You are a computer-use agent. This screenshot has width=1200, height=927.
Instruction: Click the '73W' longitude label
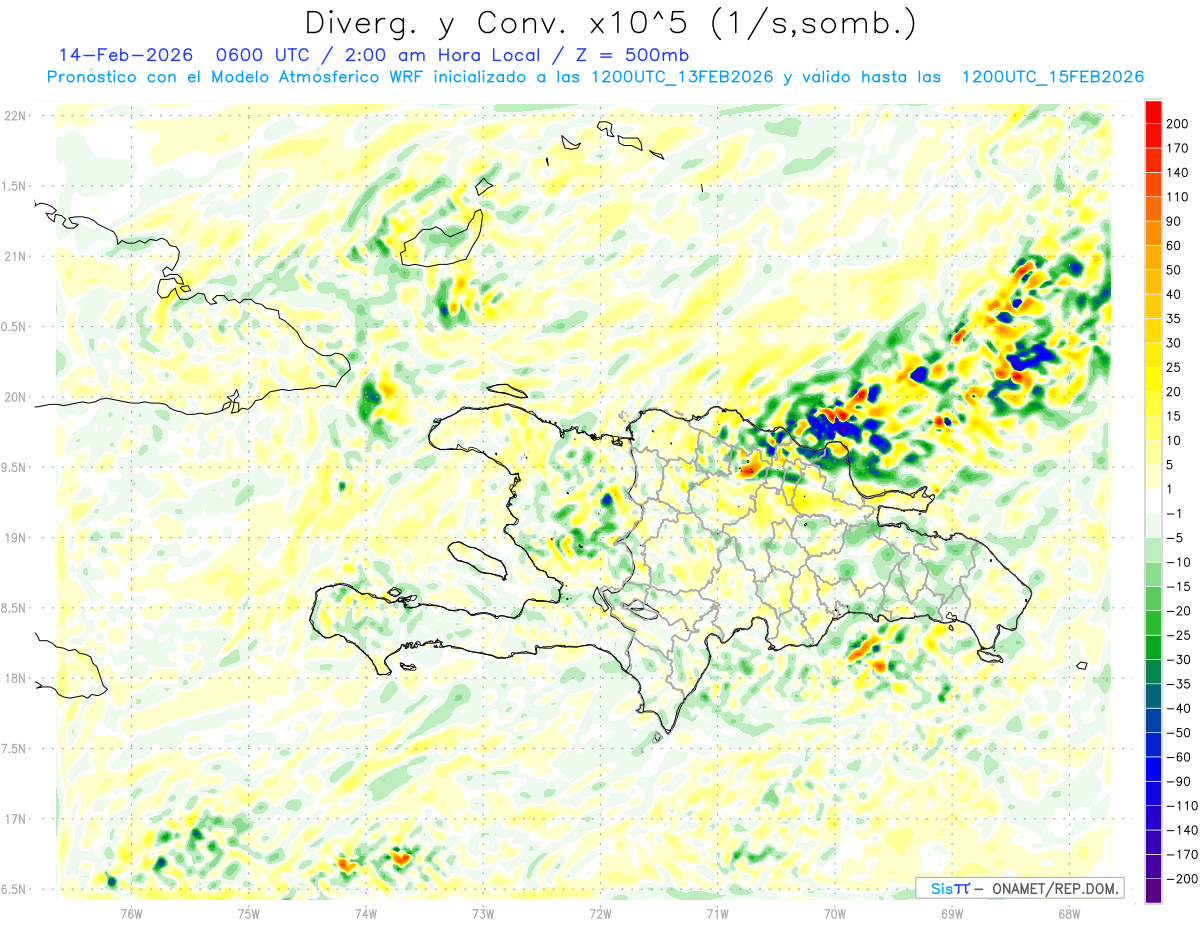(x=483, y=913)
